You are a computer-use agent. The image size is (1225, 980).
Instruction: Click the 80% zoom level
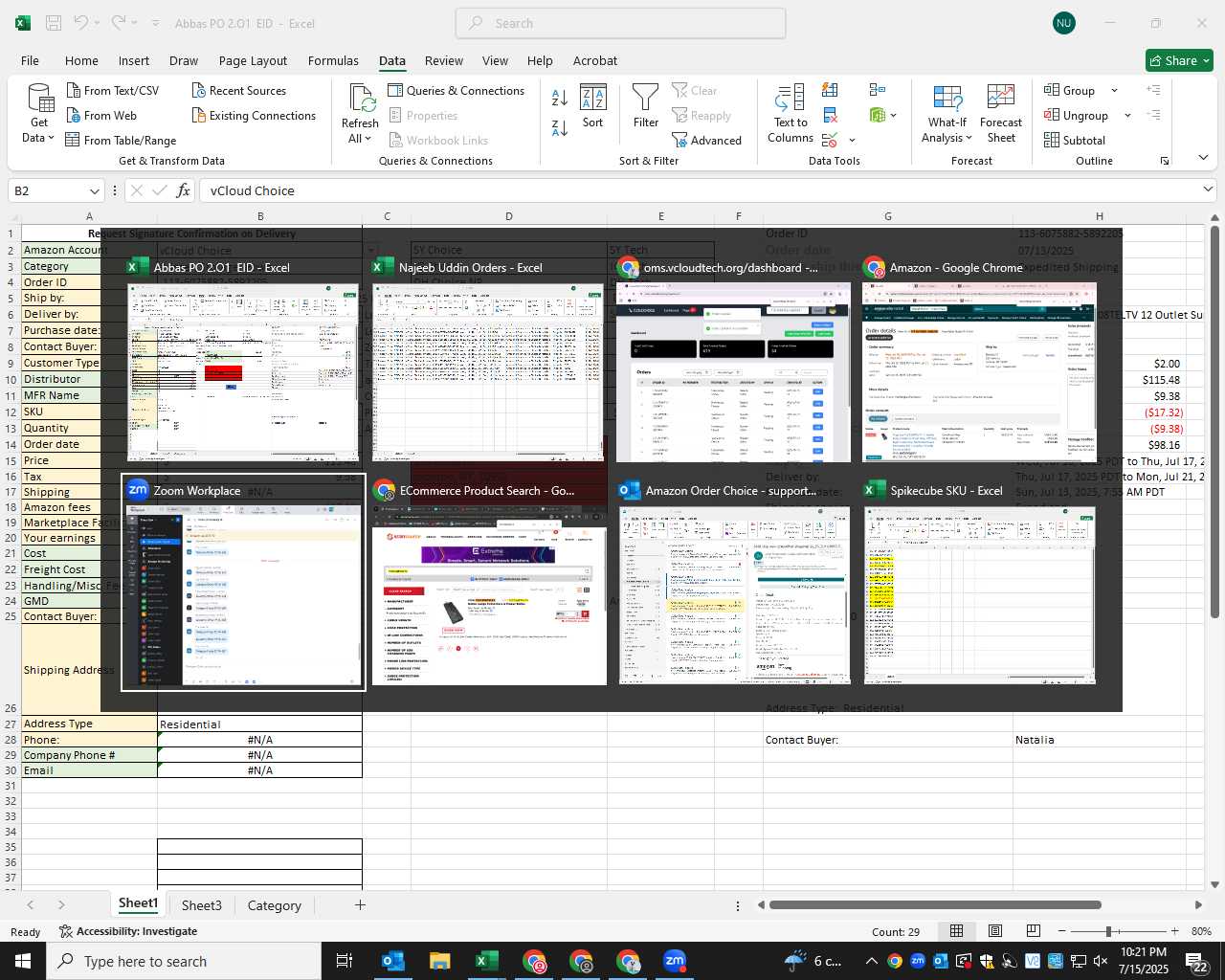pos(1201,931)
